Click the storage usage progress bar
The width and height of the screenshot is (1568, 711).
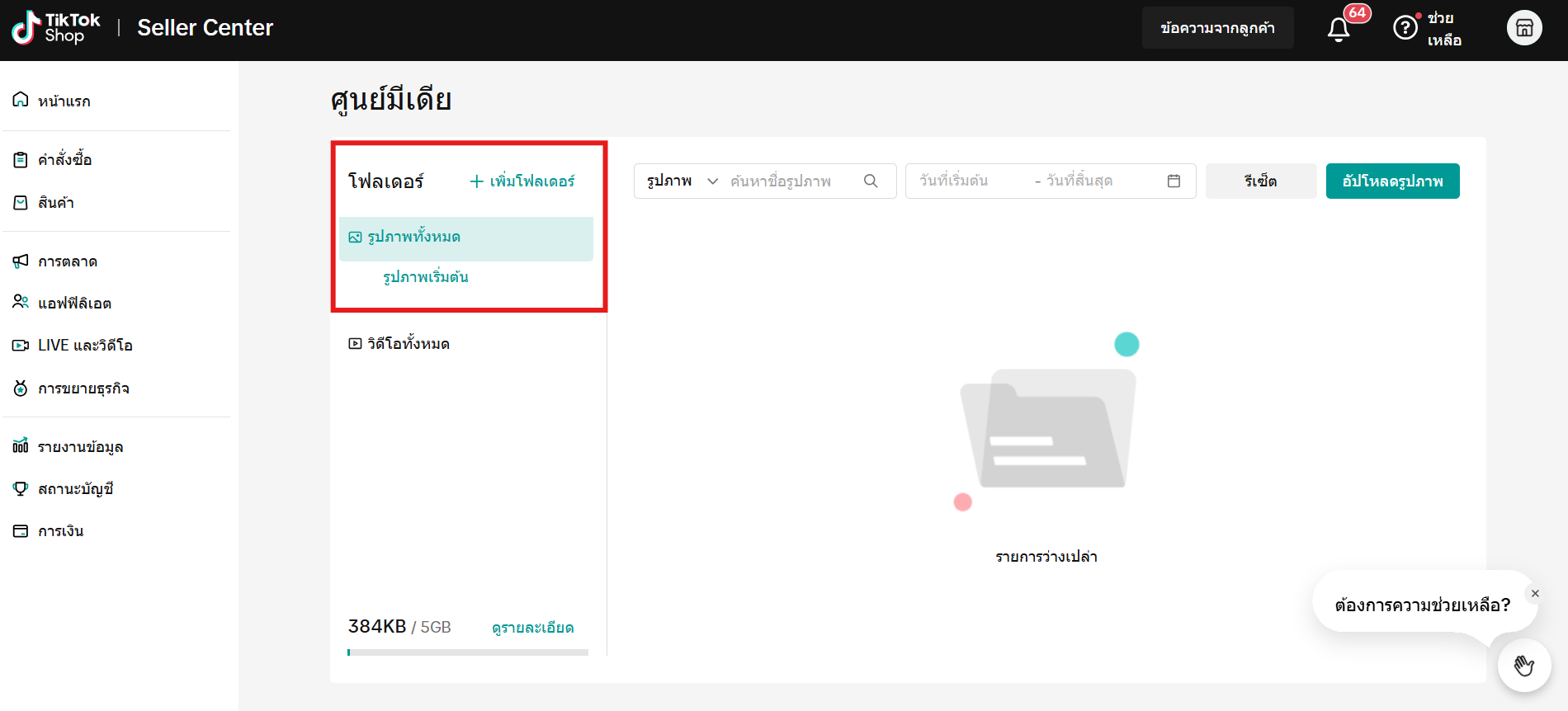pos(468,652)
